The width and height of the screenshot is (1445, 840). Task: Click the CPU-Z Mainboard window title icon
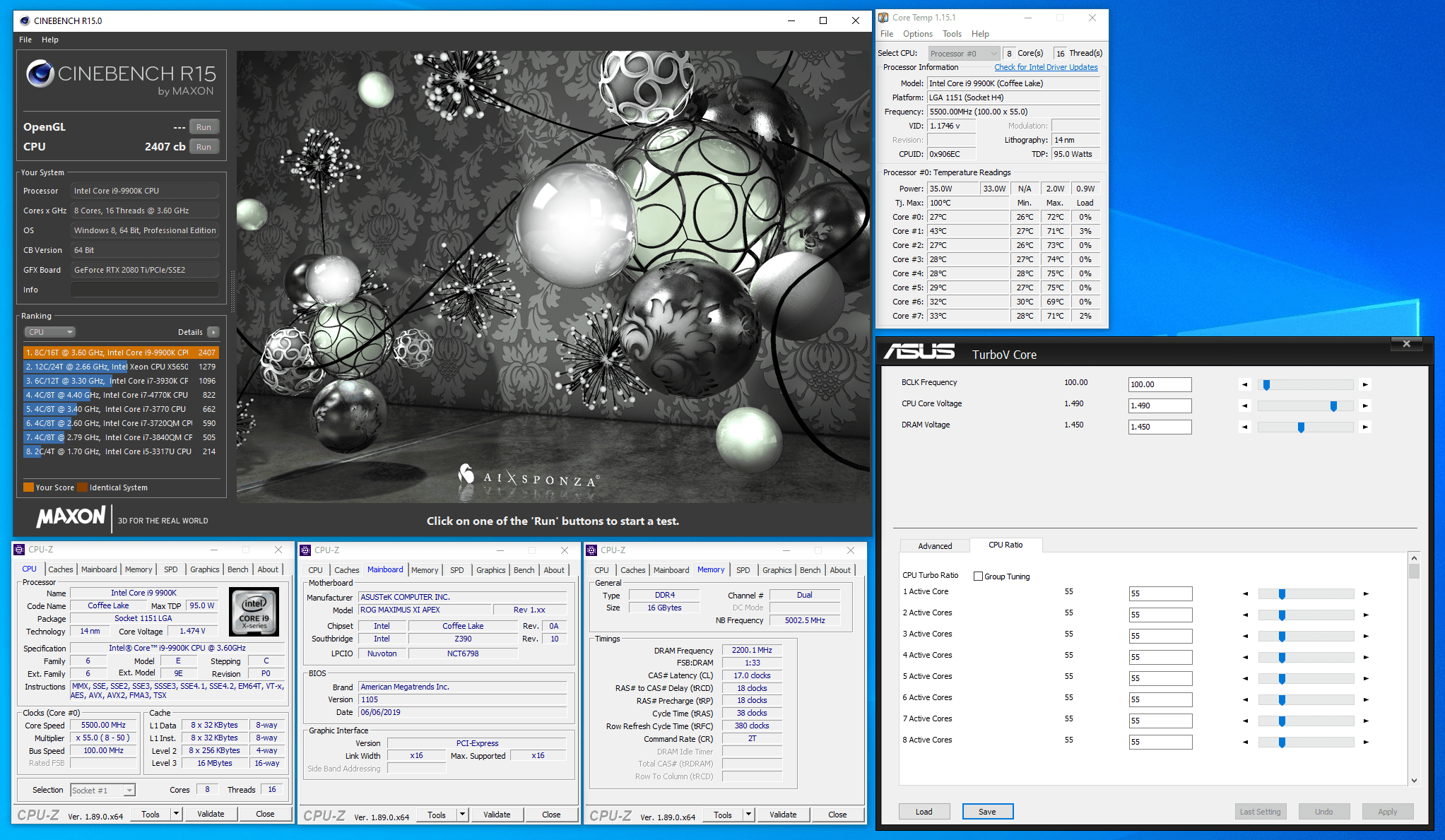coord(305,550)
